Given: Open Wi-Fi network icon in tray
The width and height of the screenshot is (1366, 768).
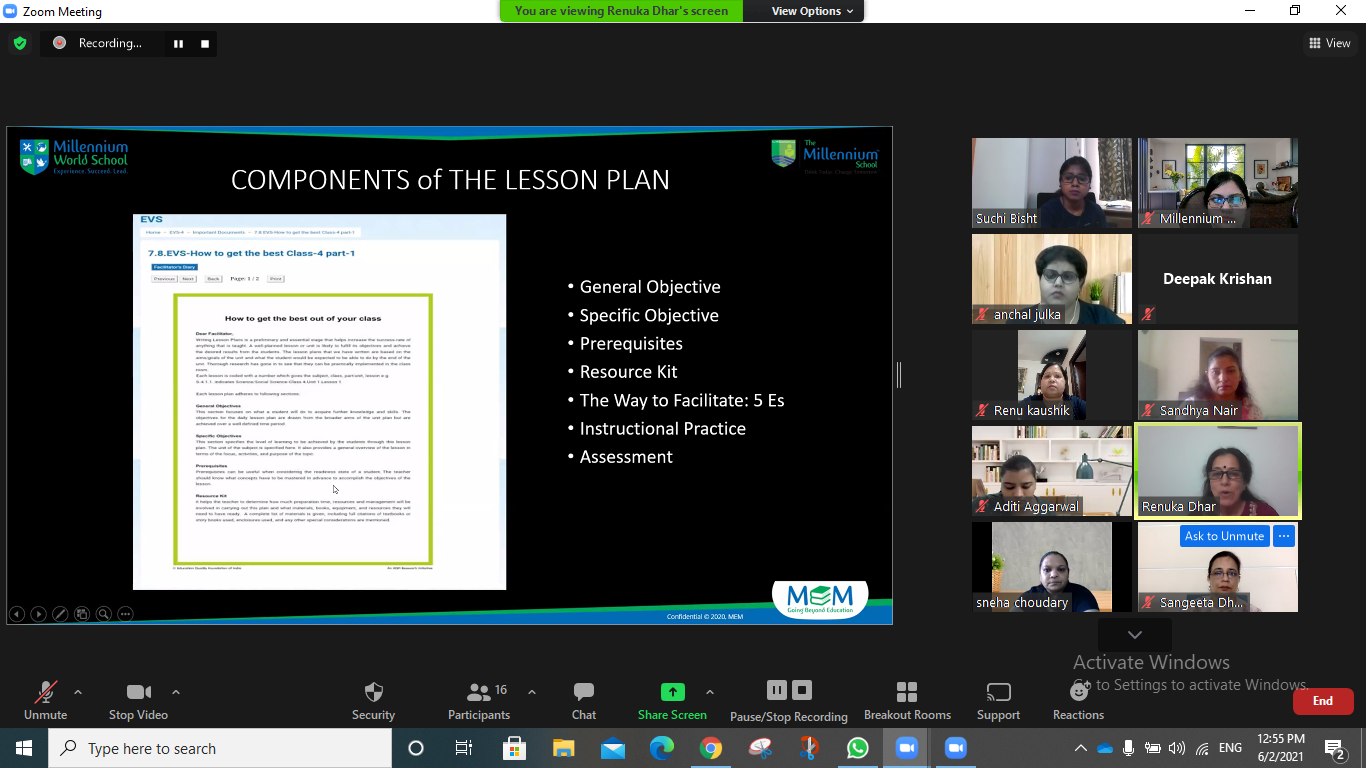Looking at the screenshot, I should pos(1202,748).
